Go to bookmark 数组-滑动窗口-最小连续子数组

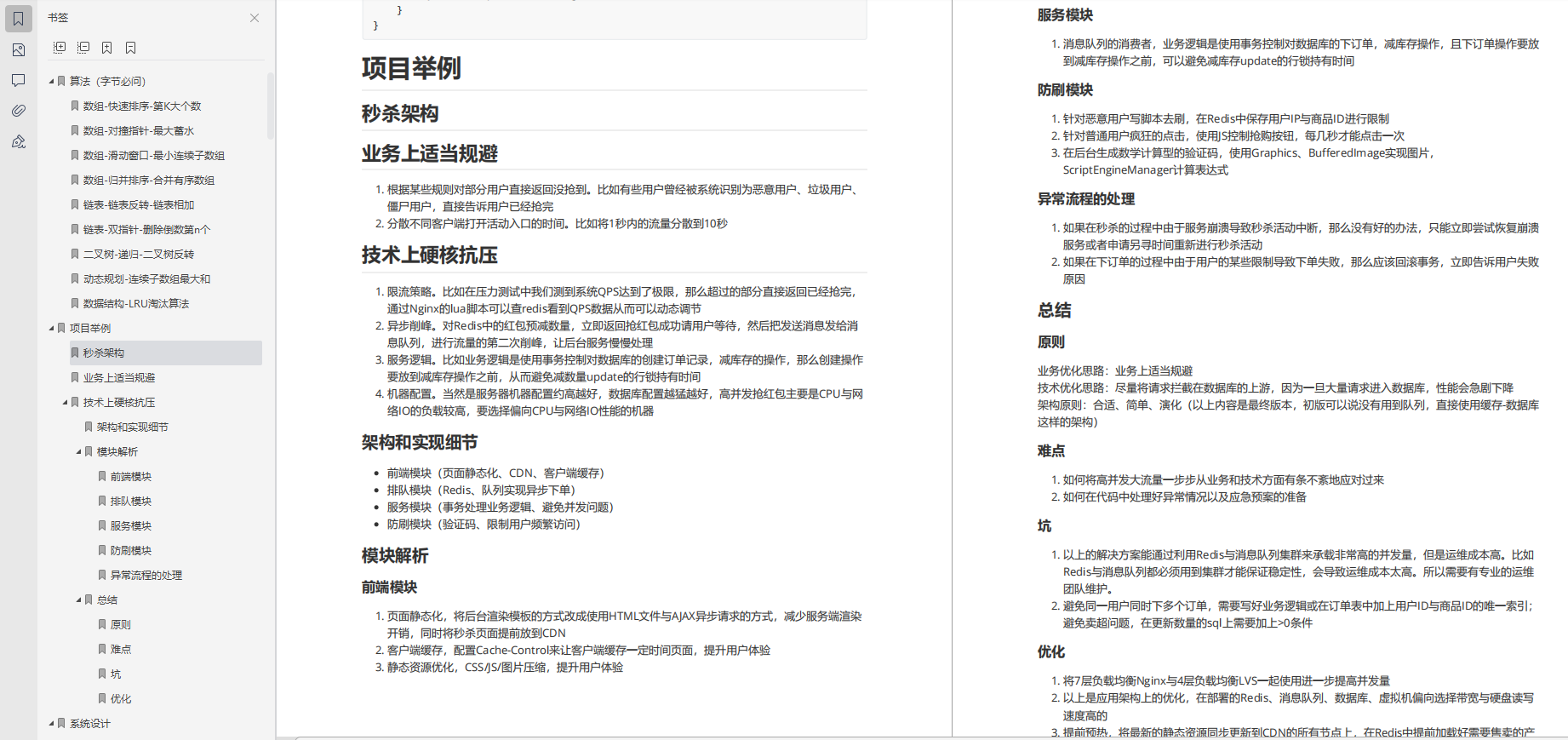[154, 156]
